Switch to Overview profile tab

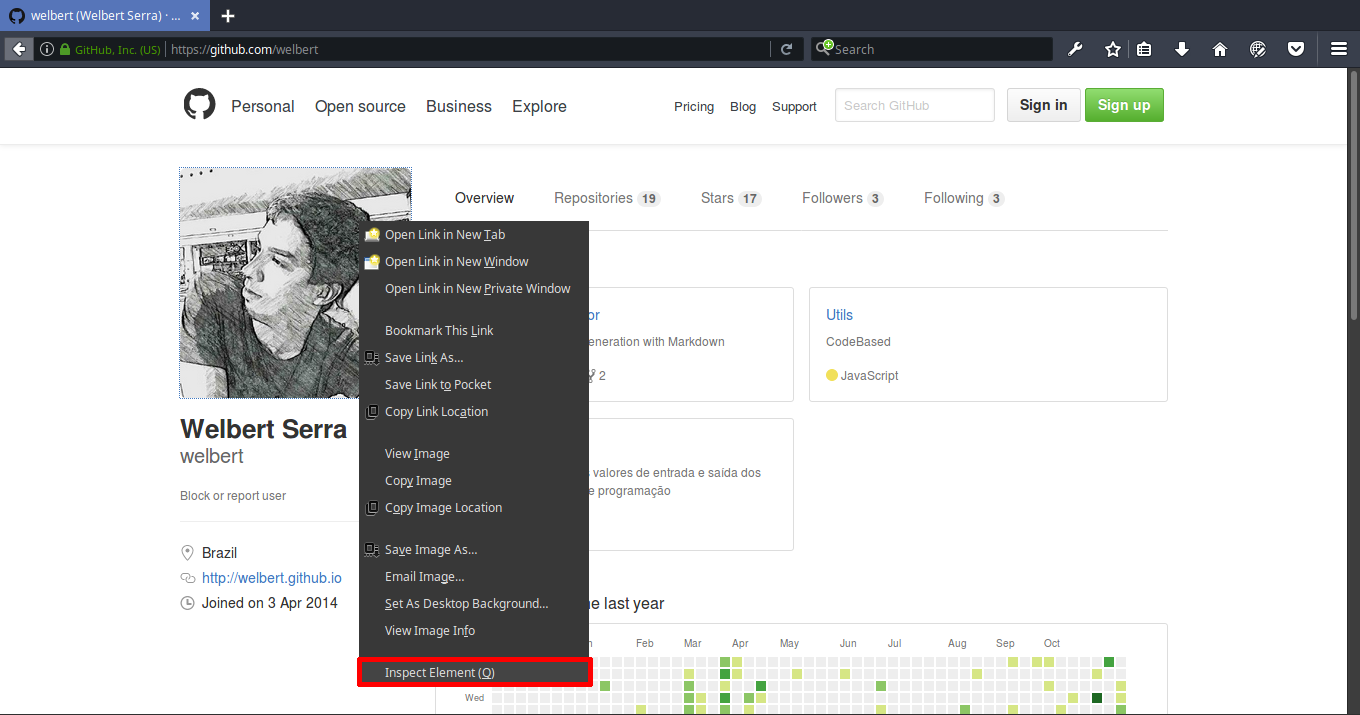[484, 198]
